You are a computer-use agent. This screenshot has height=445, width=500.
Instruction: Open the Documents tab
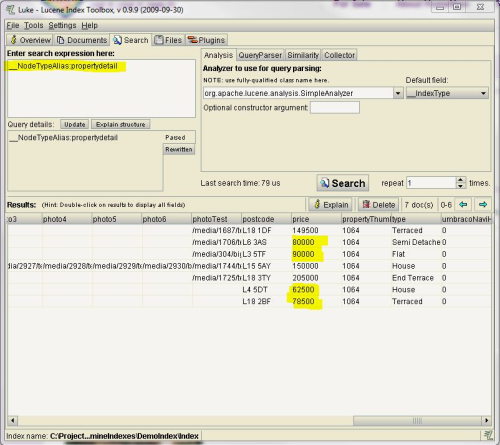[x=82, y=40]
